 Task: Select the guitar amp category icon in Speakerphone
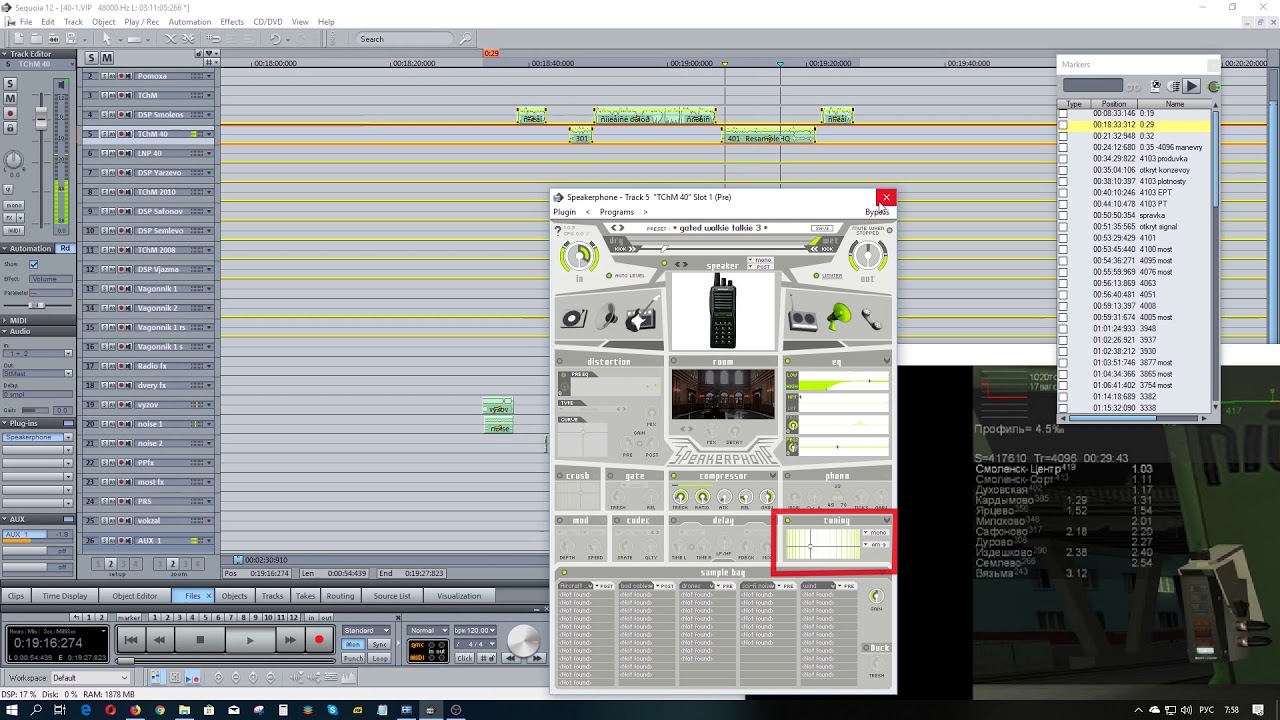coord(641,316)
